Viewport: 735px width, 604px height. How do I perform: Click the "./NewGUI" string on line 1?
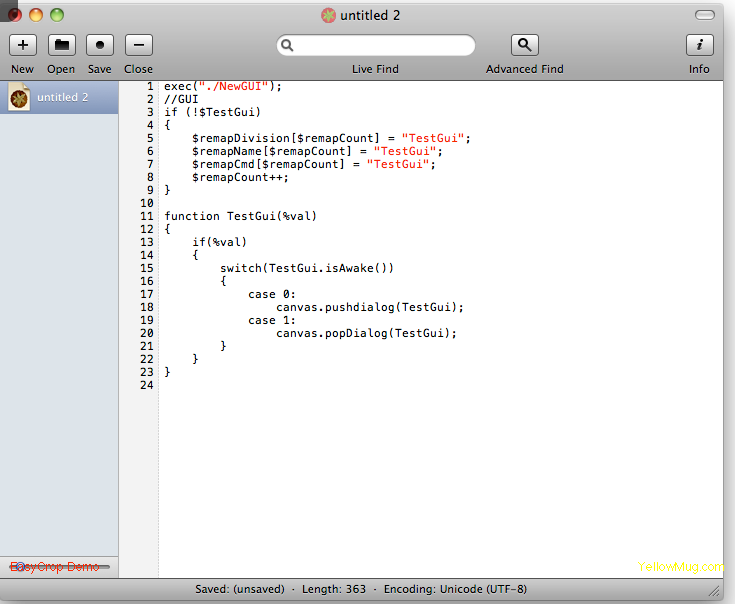point(229,86)
